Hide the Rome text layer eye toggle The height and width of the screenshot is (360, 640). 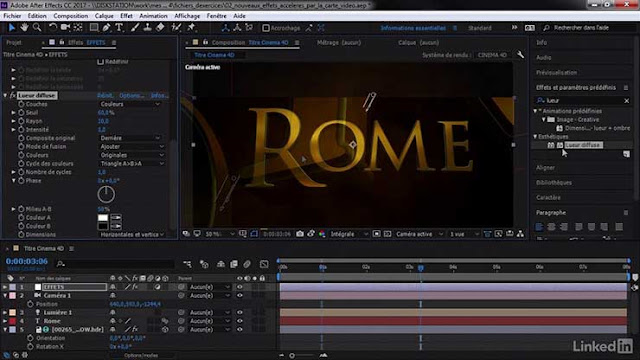coord(240,321)
